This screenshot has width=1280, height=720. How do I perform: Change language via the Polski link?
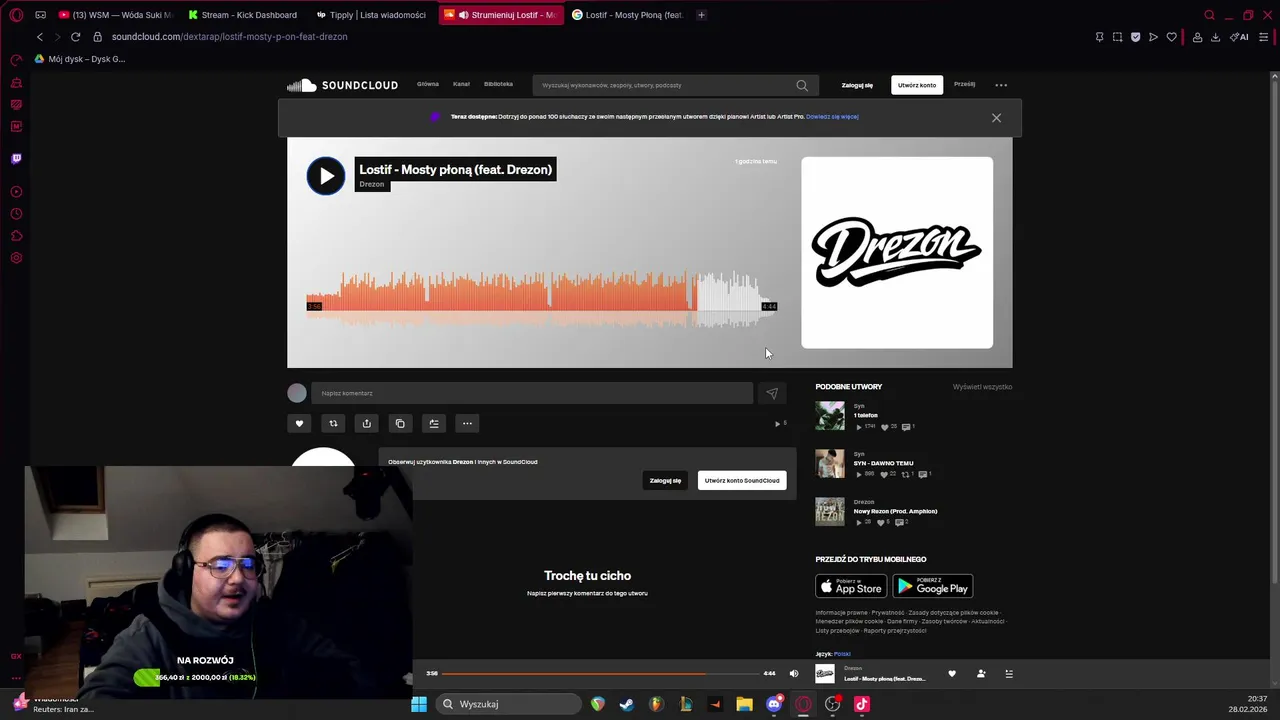(842, 654)
